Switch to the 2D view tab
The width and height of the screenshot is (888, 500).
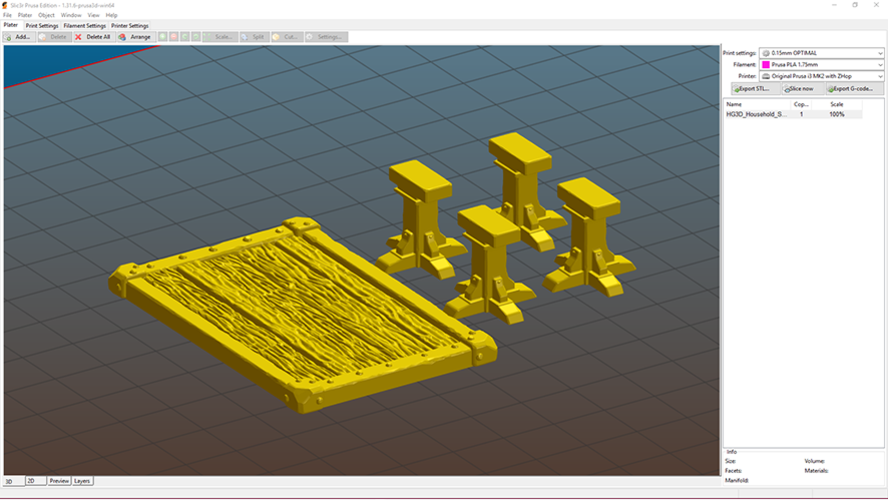point(36,481)
